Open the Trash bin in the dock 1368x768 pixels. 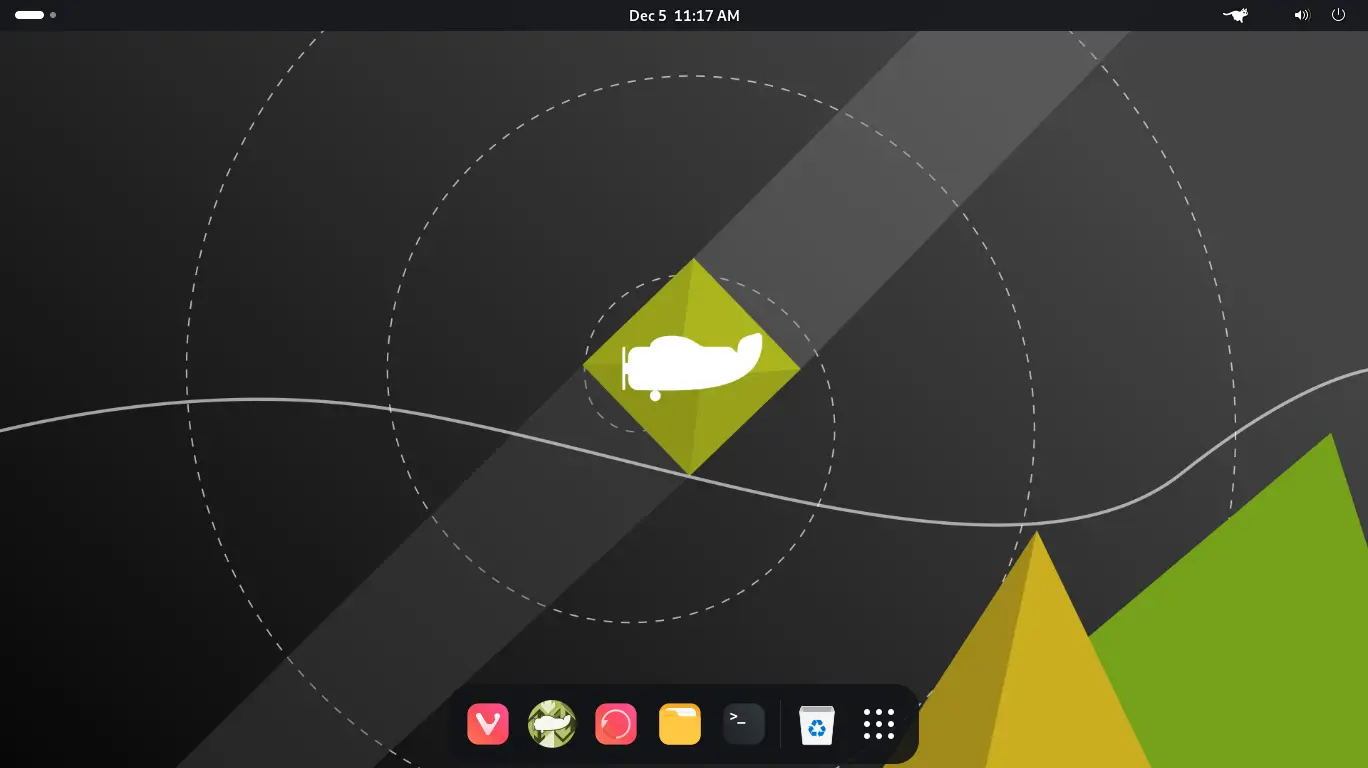[x=816, y=724]
